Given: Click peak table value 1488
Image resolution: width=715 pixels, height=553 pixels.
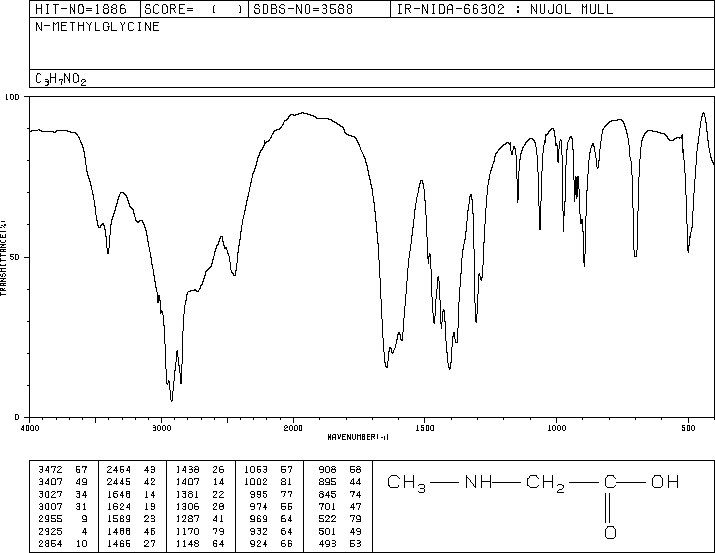Looking at the screenshot, I should (119, 531).
